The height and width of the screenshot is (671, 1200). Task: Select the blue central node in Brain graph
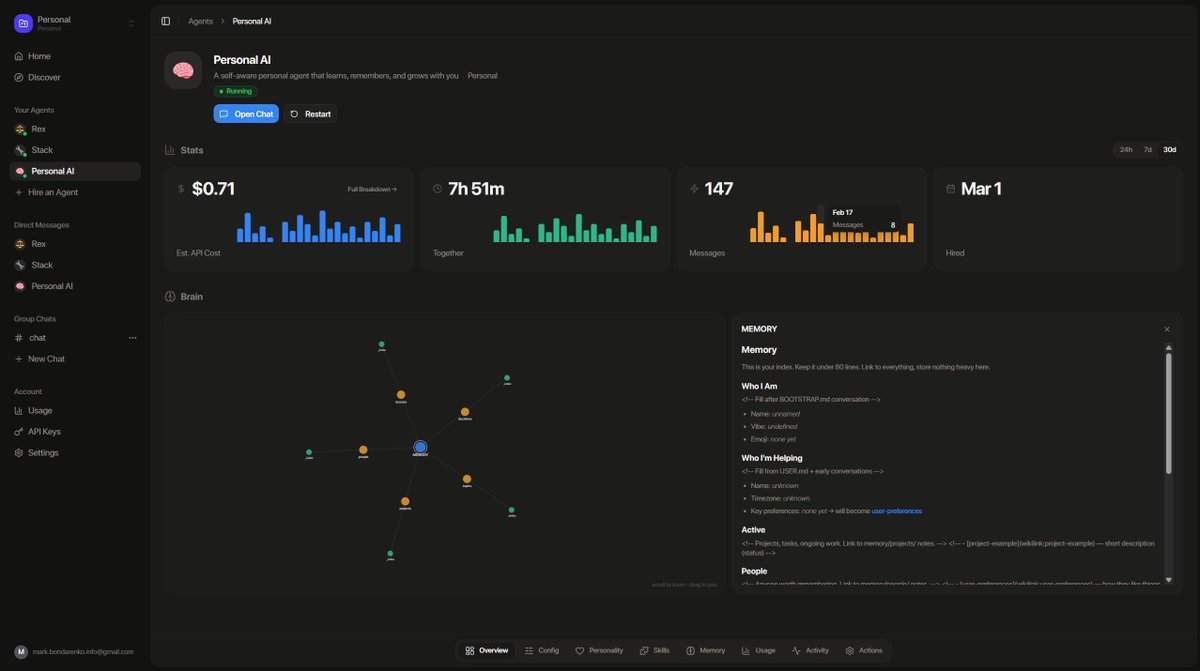point(420,447)
